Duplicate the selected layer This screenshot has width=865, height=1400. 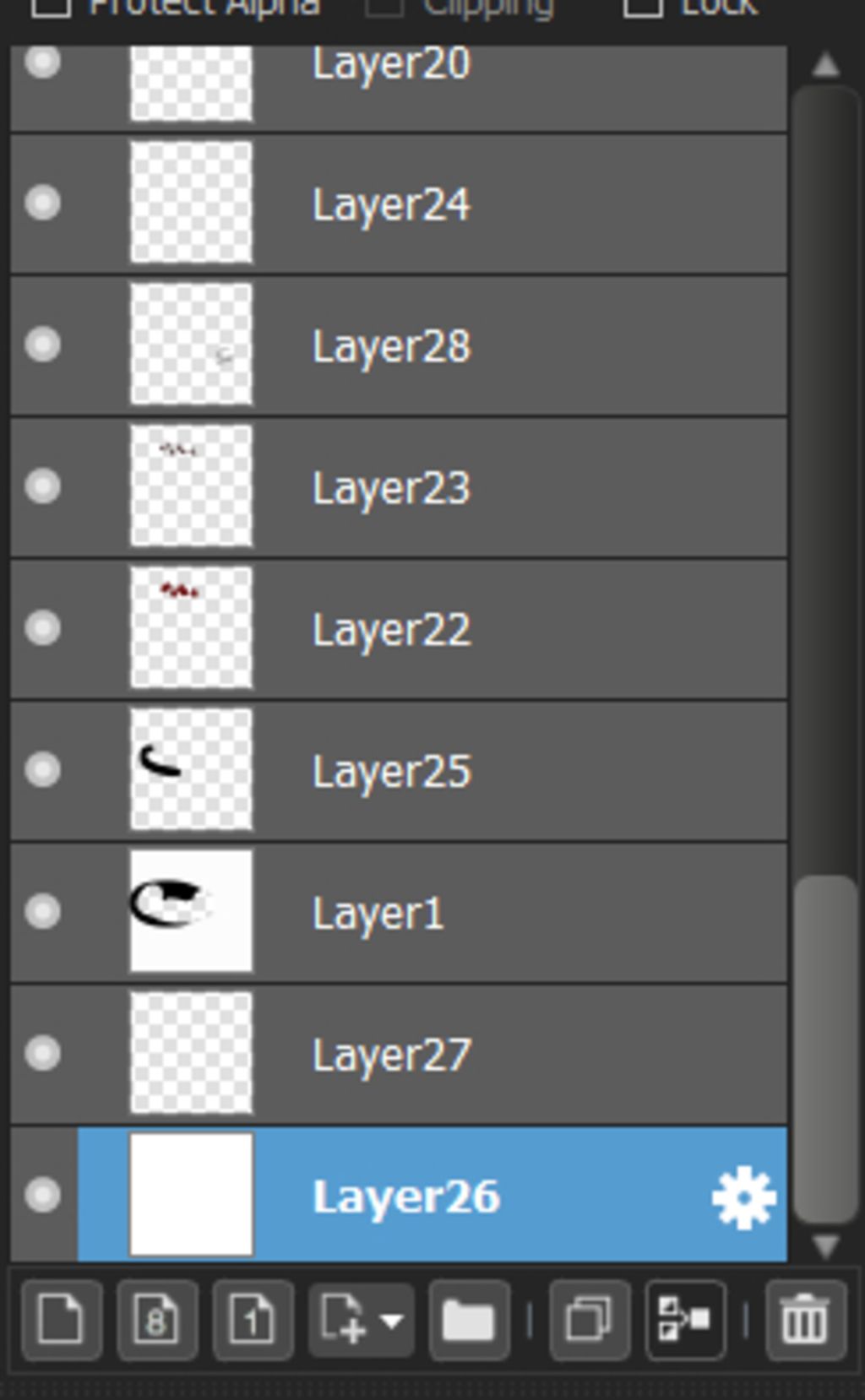589,1320
